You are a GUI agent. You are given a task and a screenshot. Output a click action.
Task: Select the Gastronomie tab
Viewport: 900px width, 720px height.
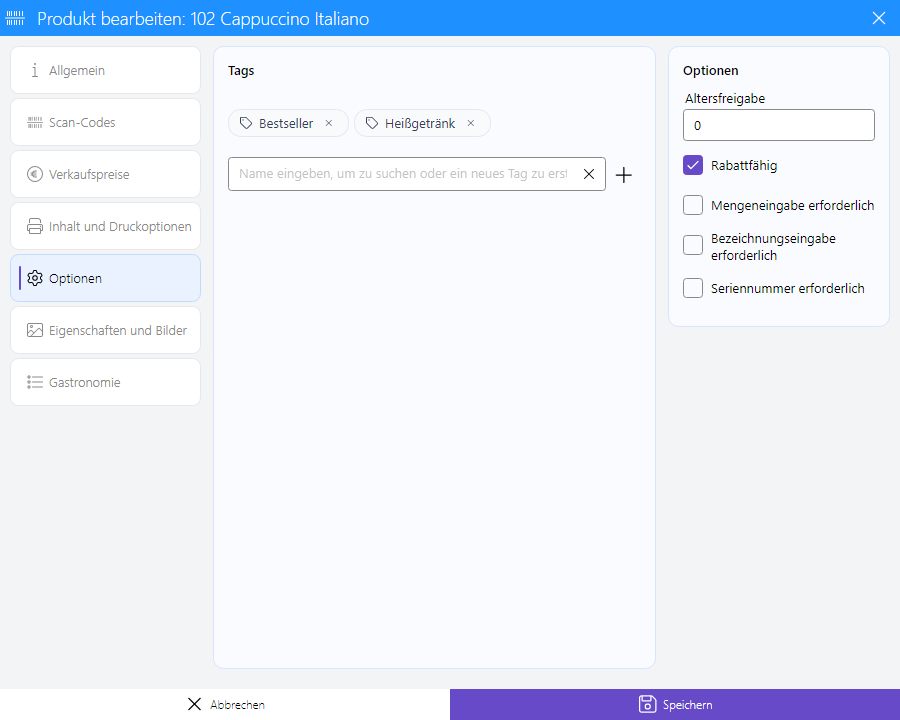point(106,382)
